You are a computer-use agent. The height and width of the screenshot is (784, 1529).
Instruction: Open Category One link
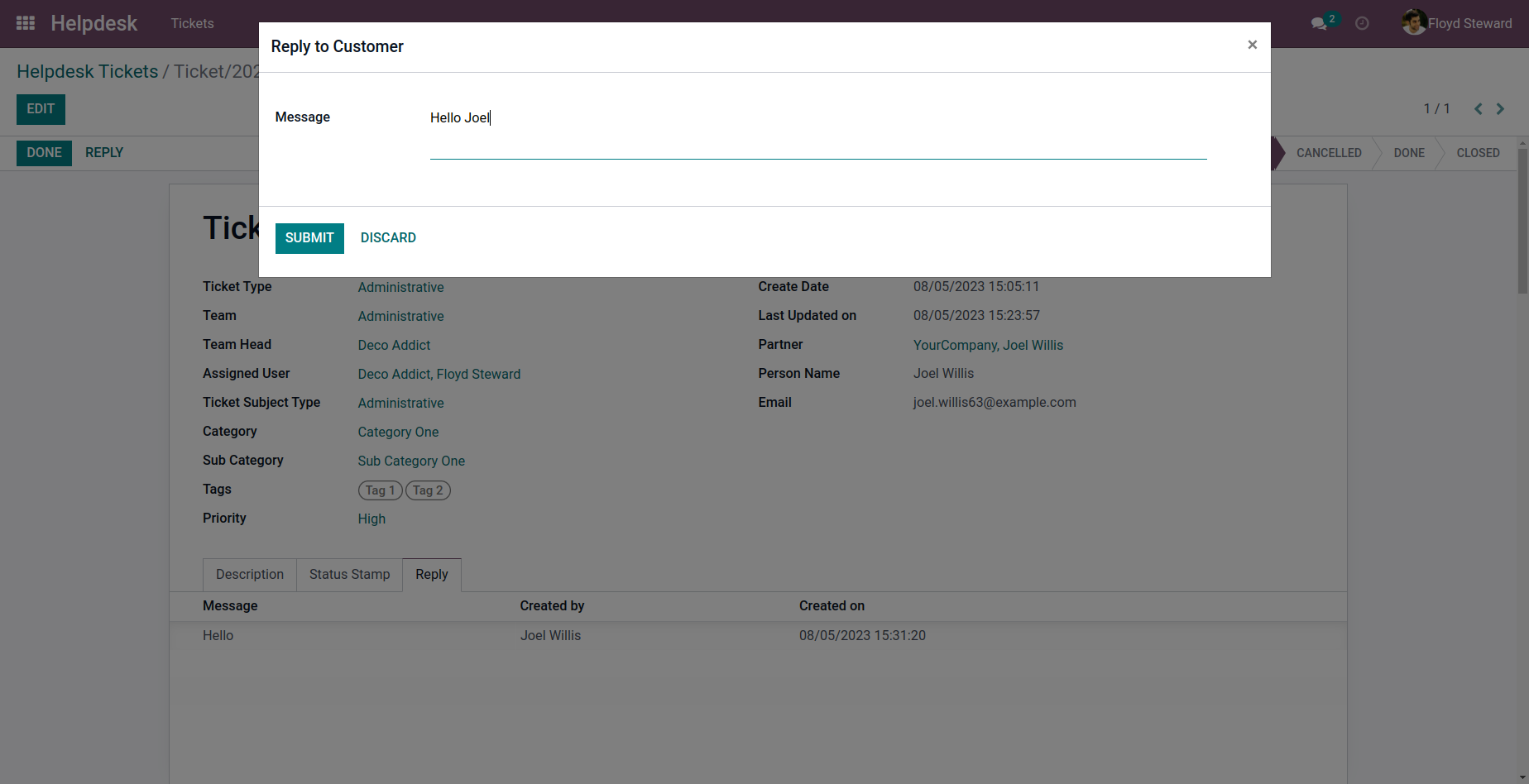tap(398, 433)
